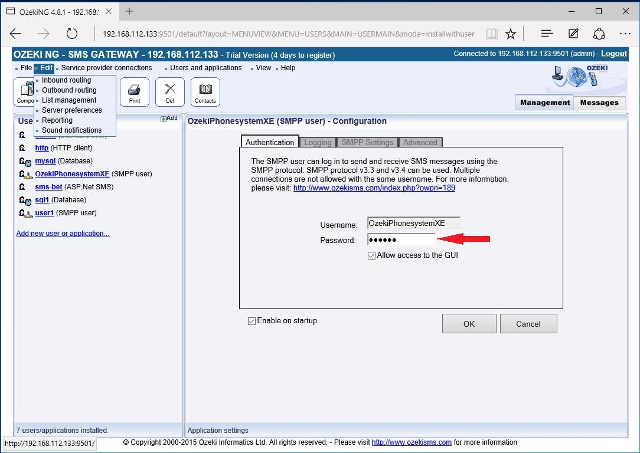Toggle Enable on startup checkbox
This screenshot has height=453, width=640.
point(252,321)
